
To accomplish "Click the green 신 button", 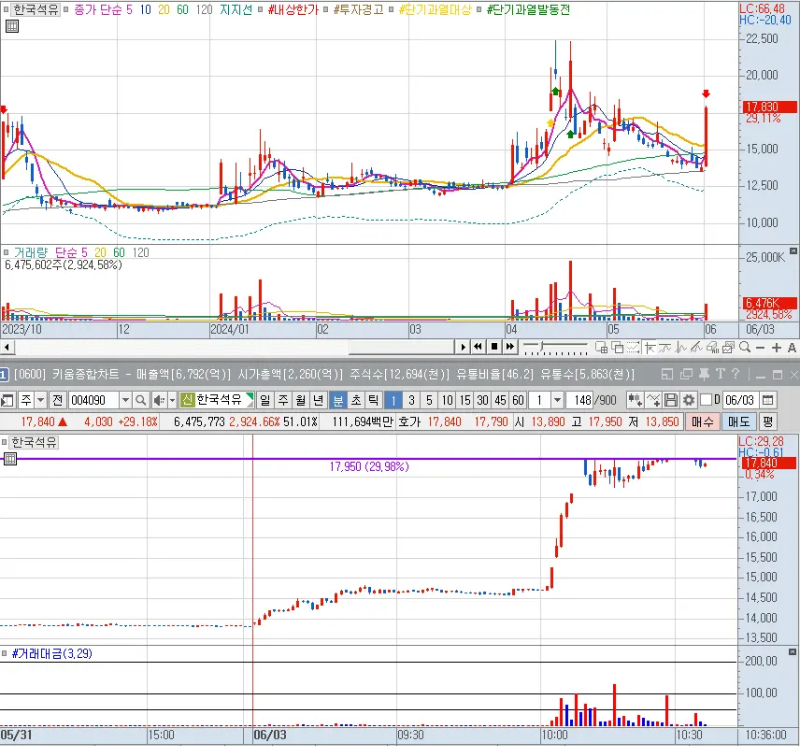I will pyautogui.click(x=187, y=400).
